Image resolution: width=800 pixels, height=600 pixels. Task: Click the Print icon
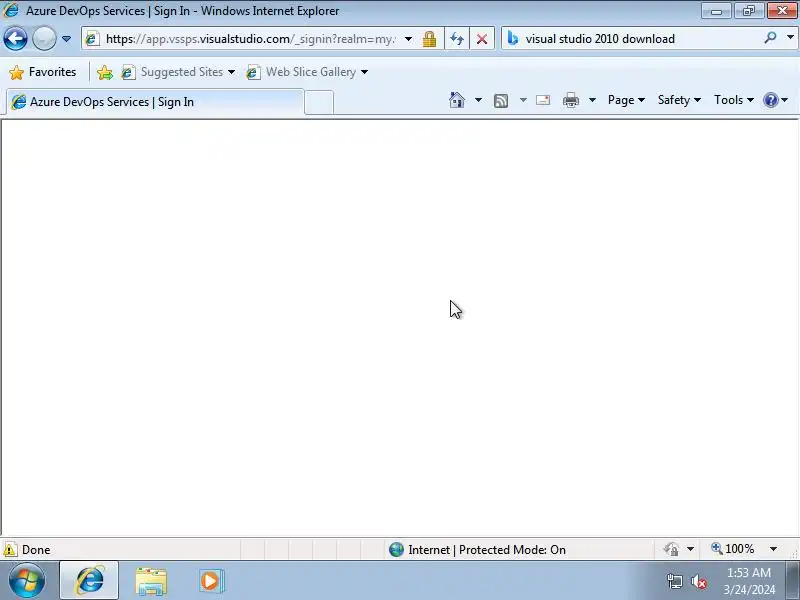(x=570, y=100)
